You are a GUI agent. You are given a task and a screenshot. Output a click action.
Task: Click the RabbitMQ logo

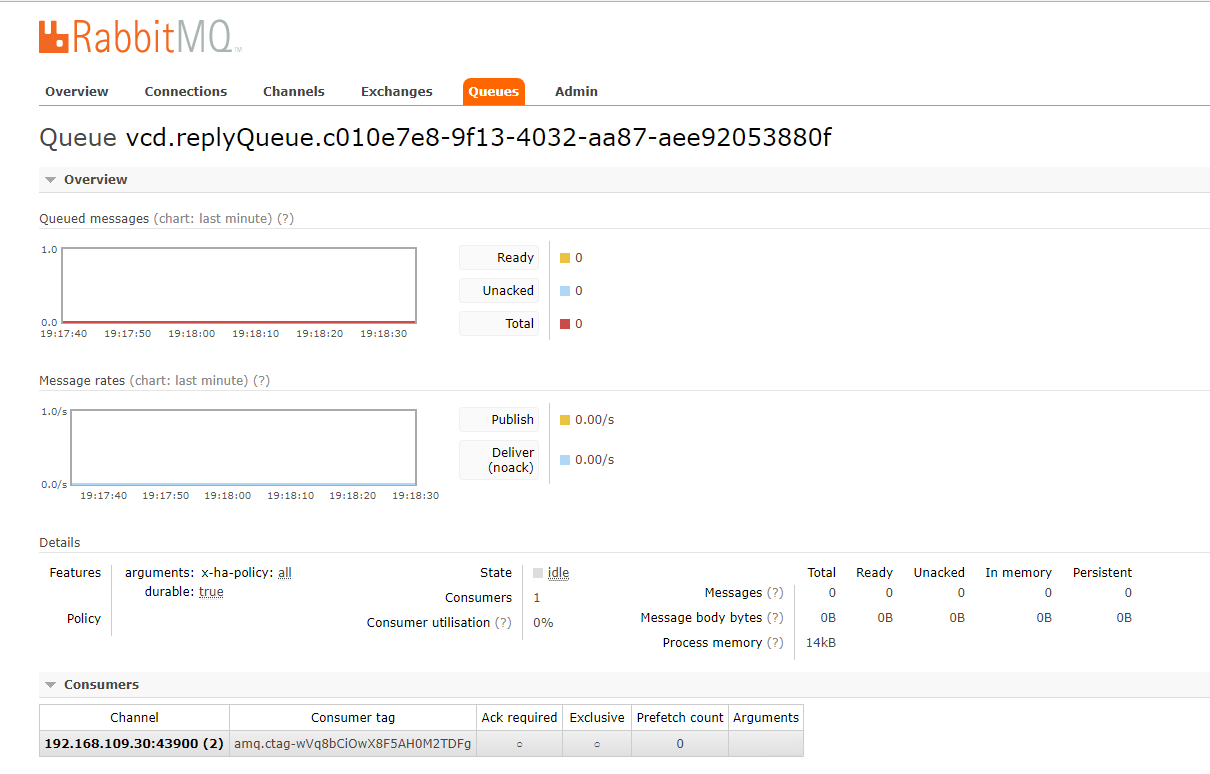point(140,37)
